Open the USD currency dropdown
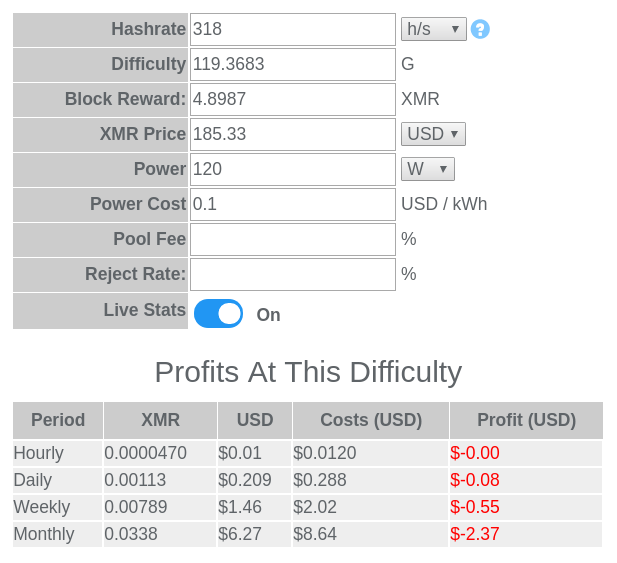This screenshot has height=563, width=617. coord(433,134)
